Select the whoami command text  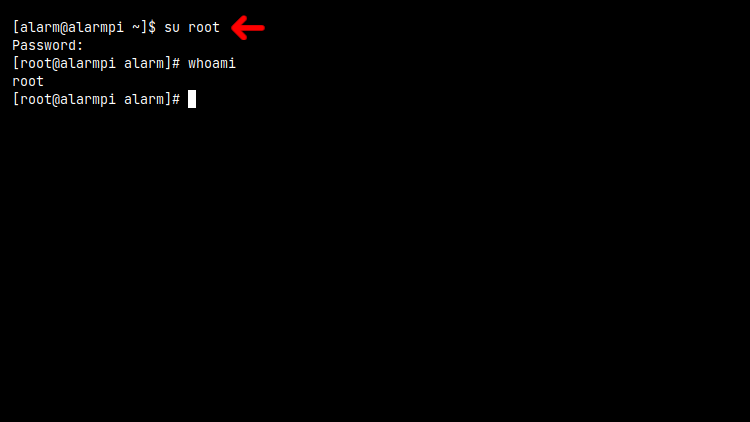click(212, 63)
